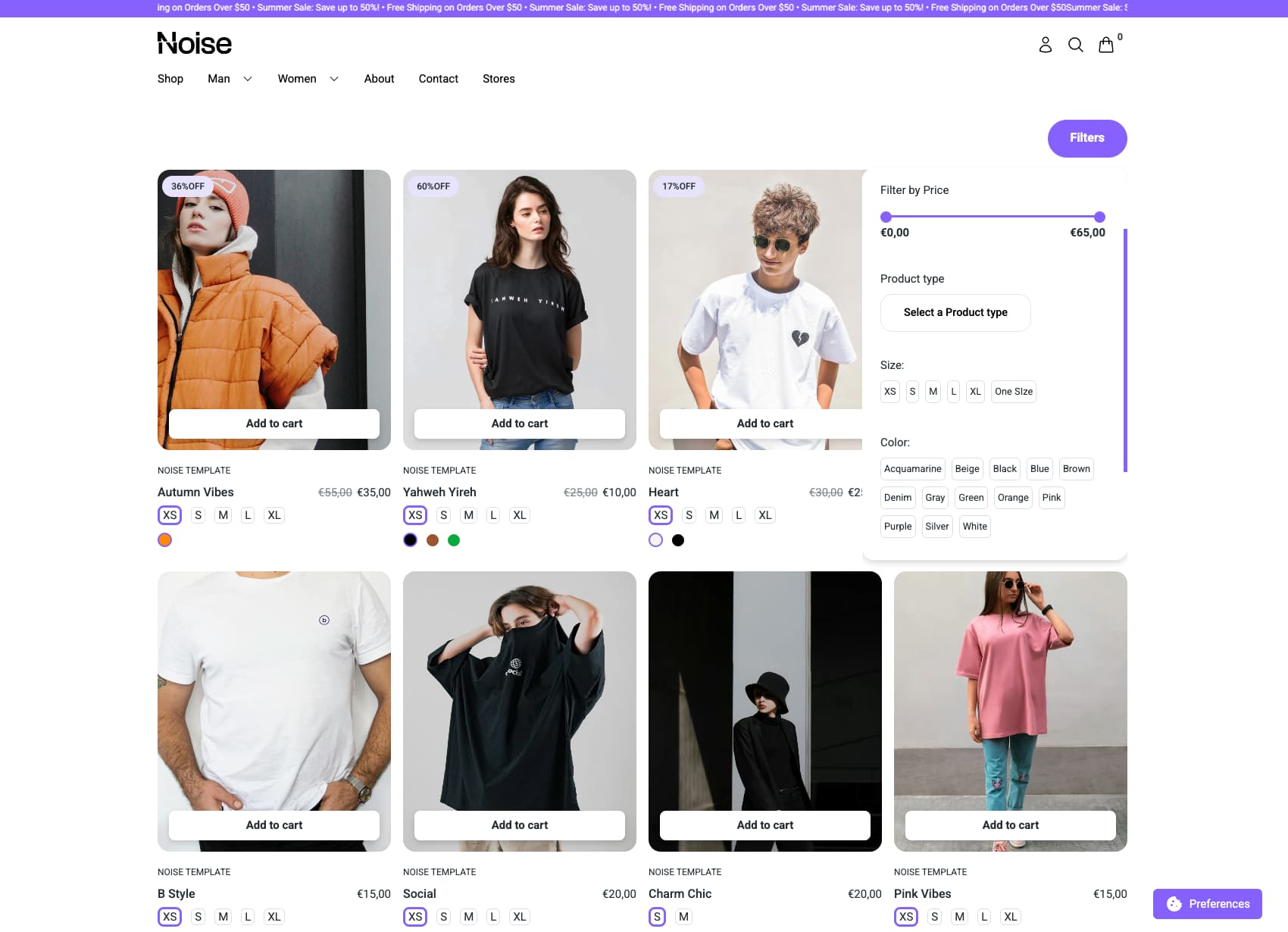Toggle the Denim color filter
1288x932 pixels.
point(898,497)
